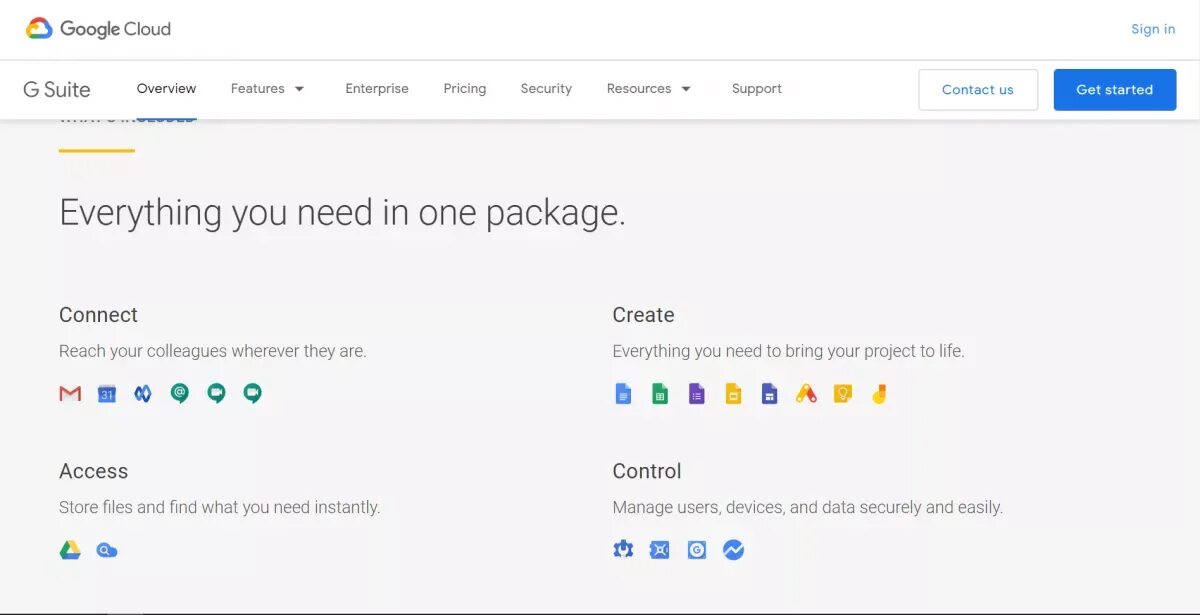Click the Google Forms icon
The width and height of the screenshot is (1200, 615).
coord(696,393)
